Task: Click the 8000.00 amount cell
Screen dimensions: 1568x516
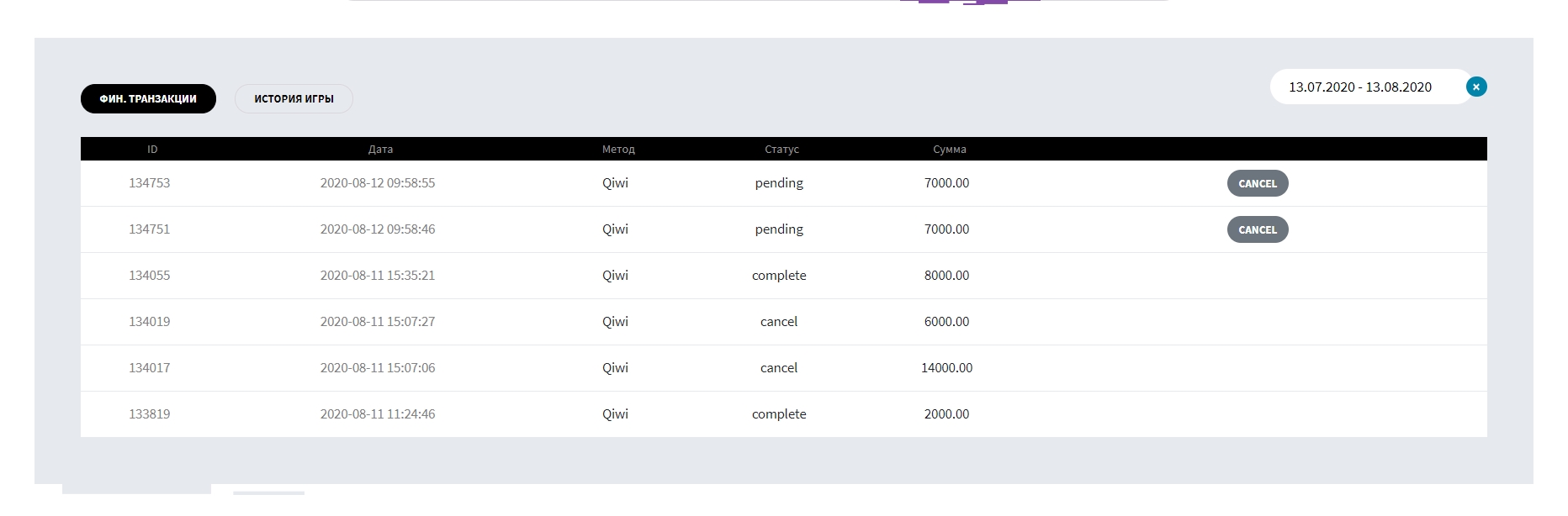Action: pos(946,276)
